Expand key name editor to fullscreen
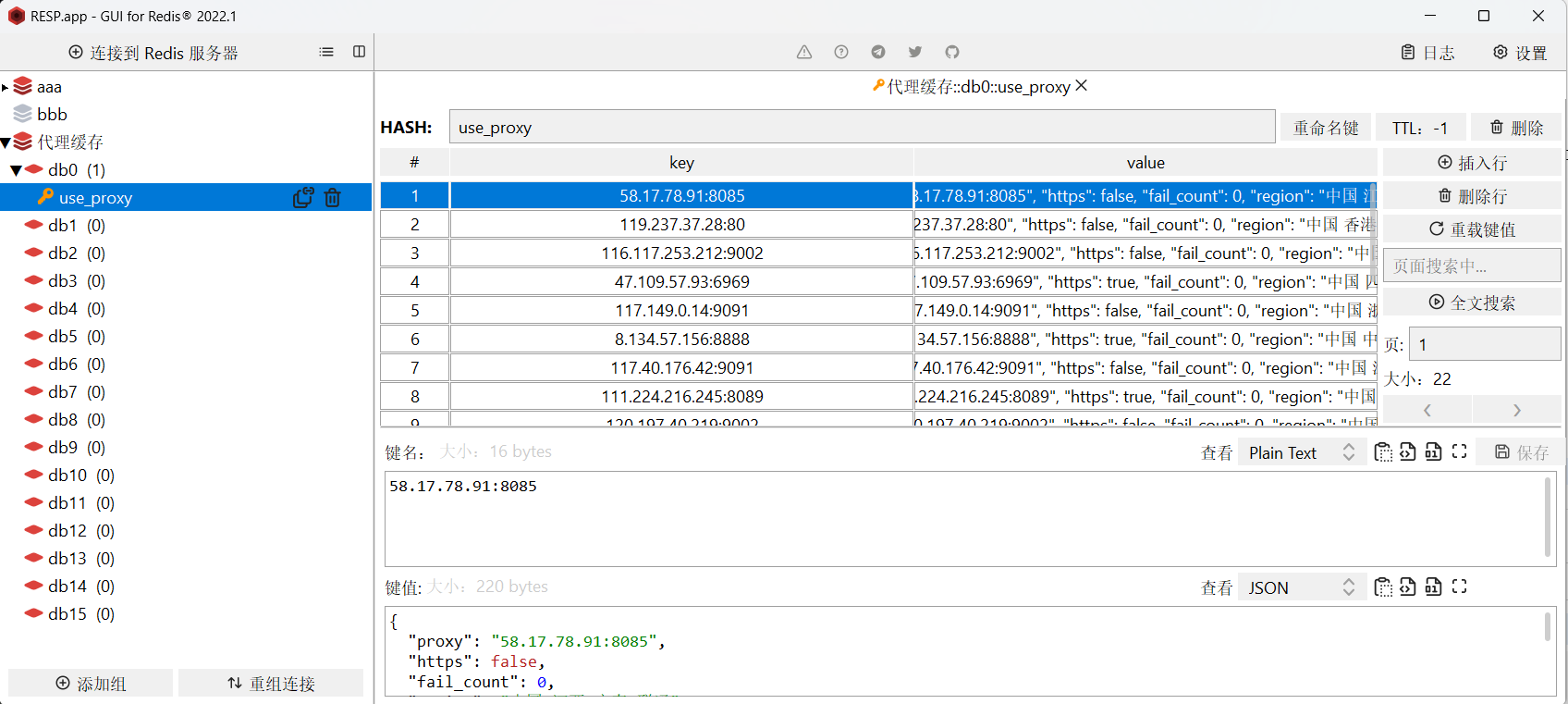Viewport: 1568px width, 704px height. [x=1460, y=451]
